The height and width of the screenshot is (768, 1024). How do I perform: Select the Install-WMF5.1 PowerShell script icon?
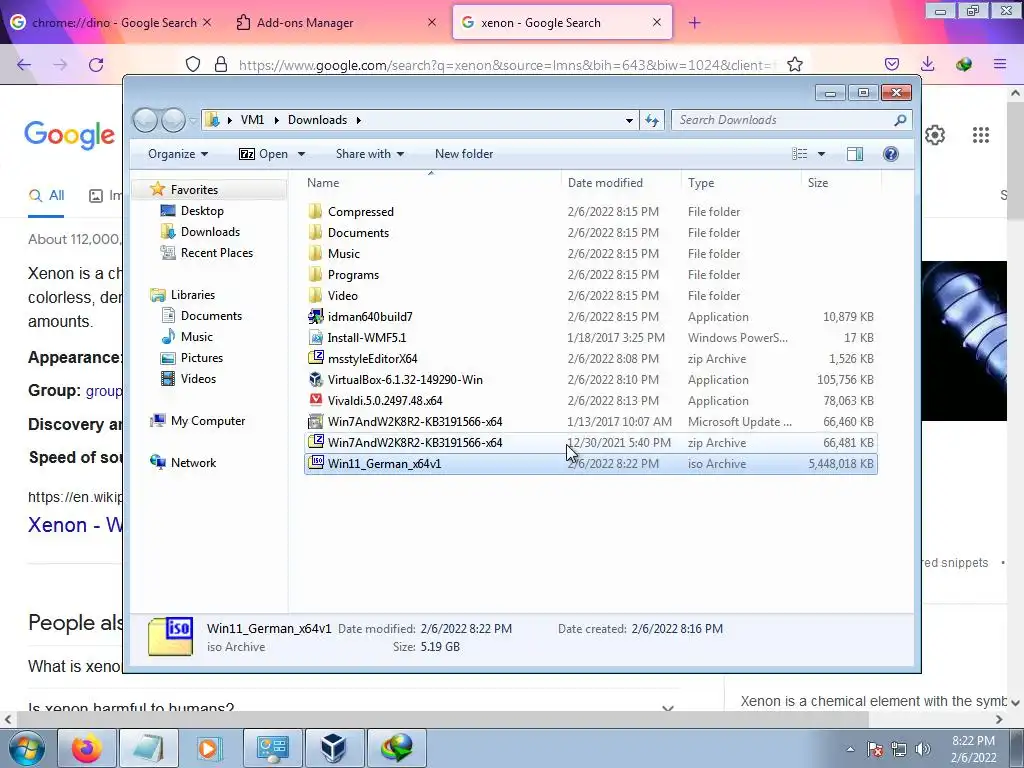pyautogui.click(x=316, y=338)
